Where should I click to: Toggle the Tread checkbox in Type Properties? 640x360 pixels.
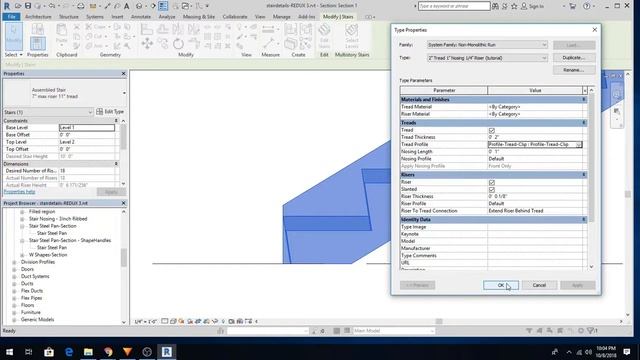coord(491,130)
